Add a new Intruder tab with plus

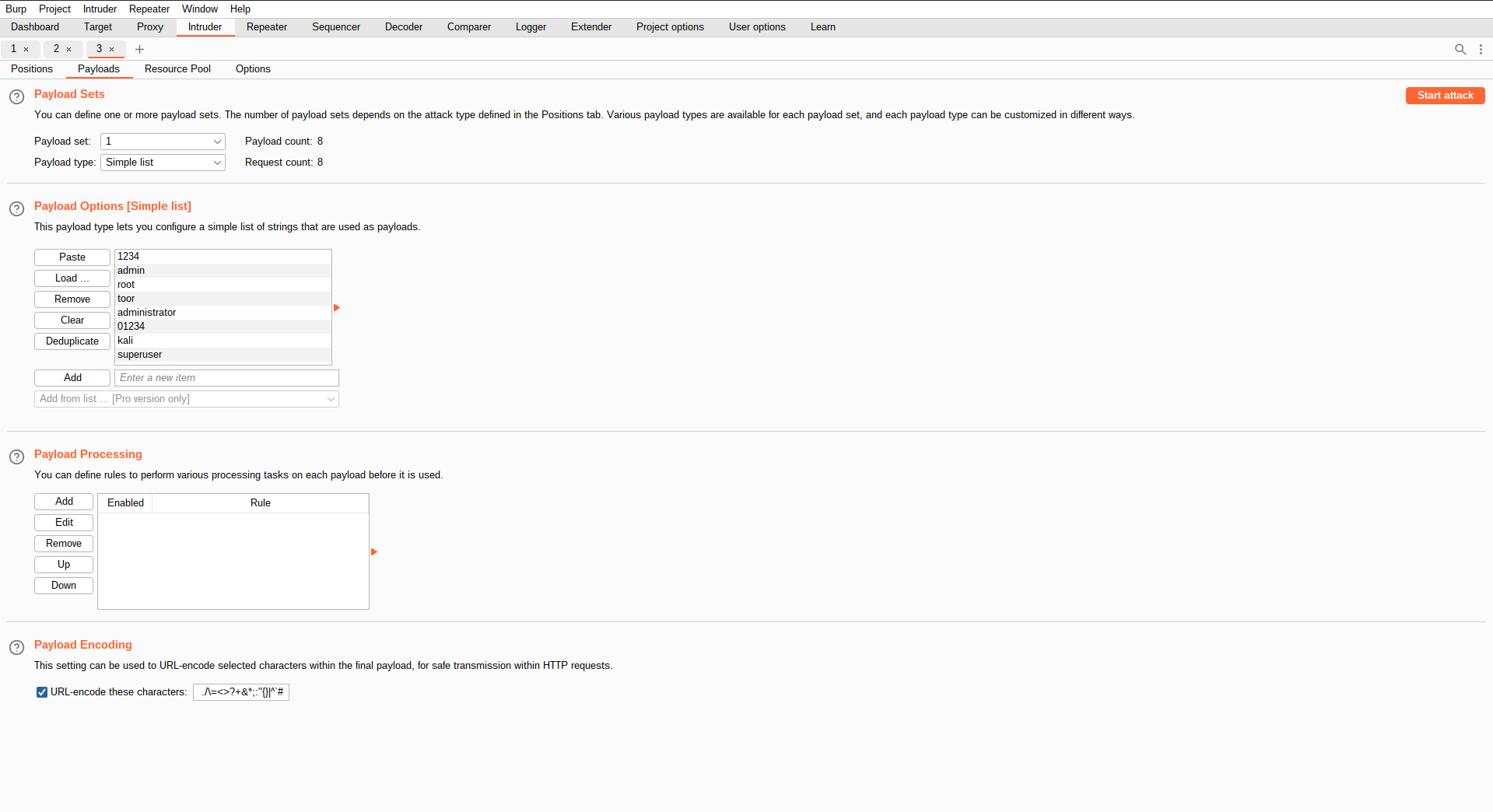[x=140, y=49]
